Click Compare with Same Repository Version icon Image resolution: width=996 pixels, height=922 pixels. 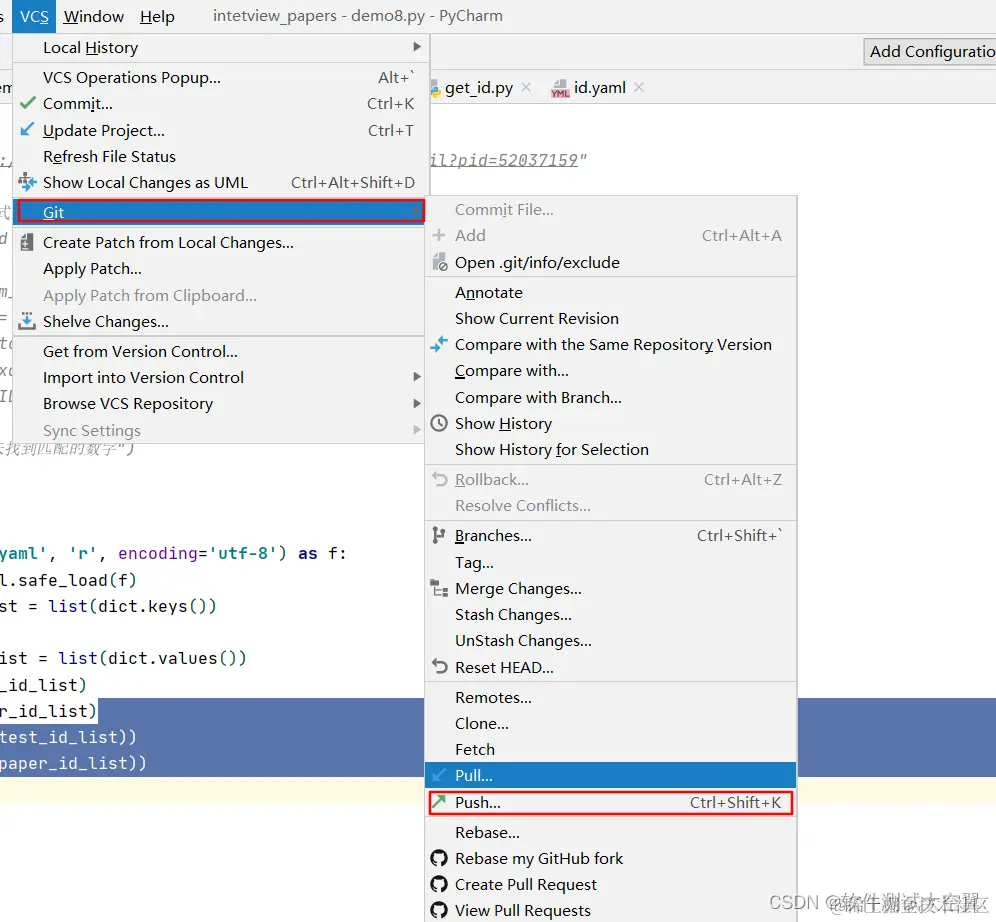click(439, 344)
